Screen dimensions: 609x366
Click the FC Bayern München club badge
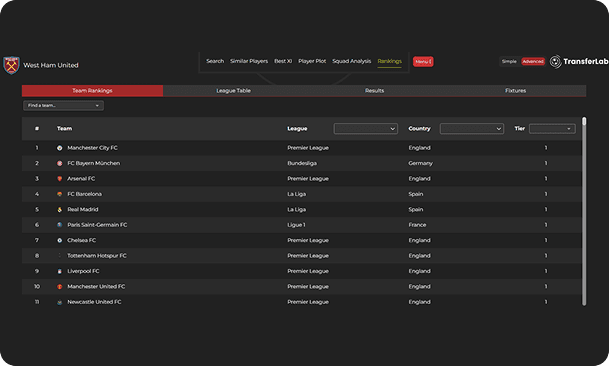(59, 164)
